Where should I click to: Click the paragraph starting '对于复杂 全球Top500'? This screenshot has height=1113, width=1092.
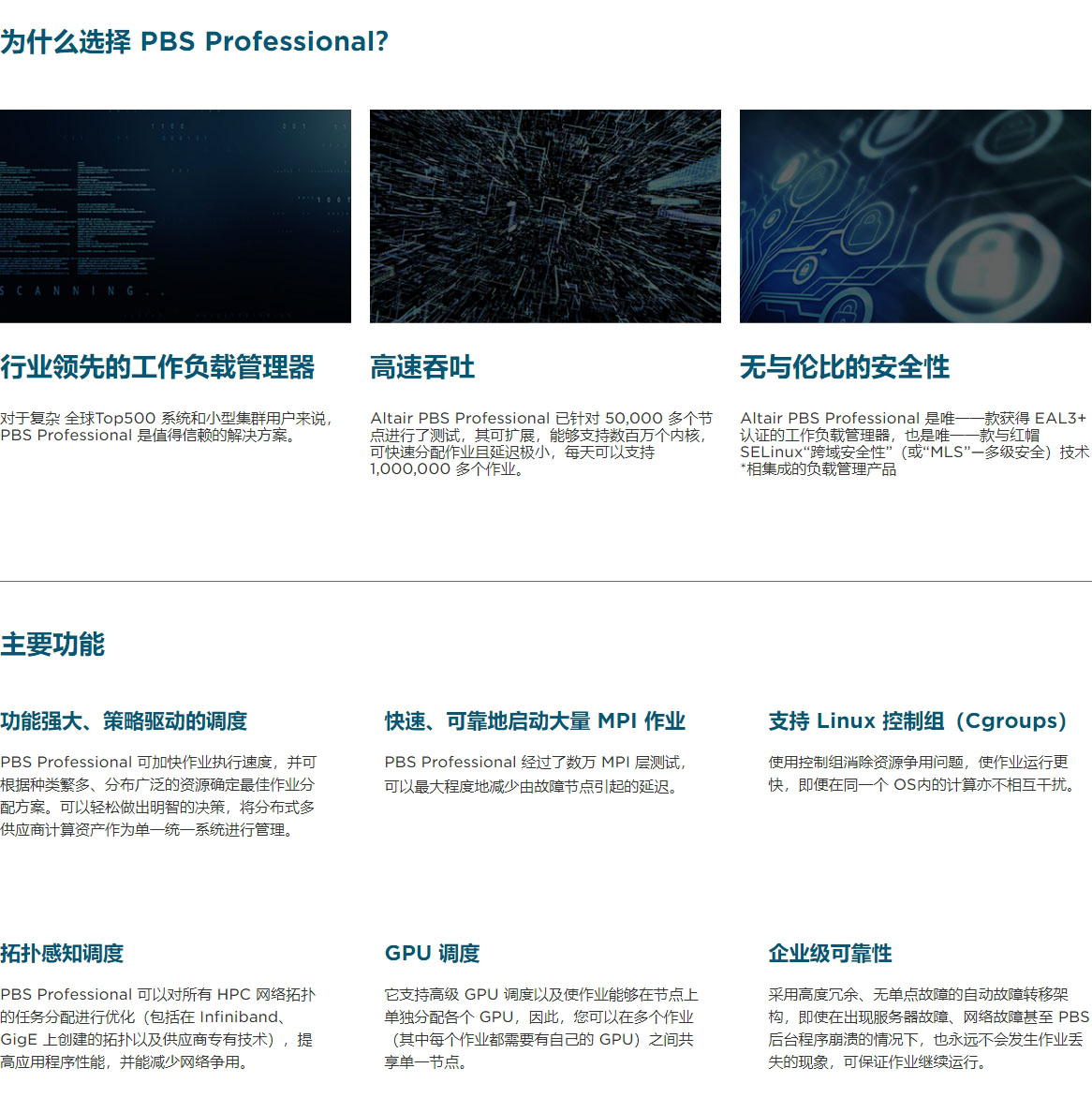[167, 426]
